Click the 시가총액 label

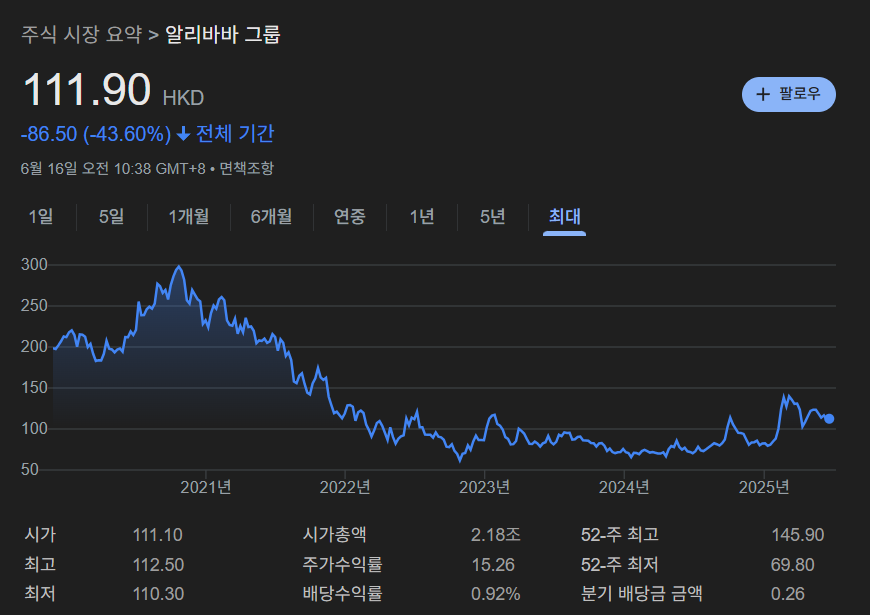pyautogui.click(x=335, y=535)
